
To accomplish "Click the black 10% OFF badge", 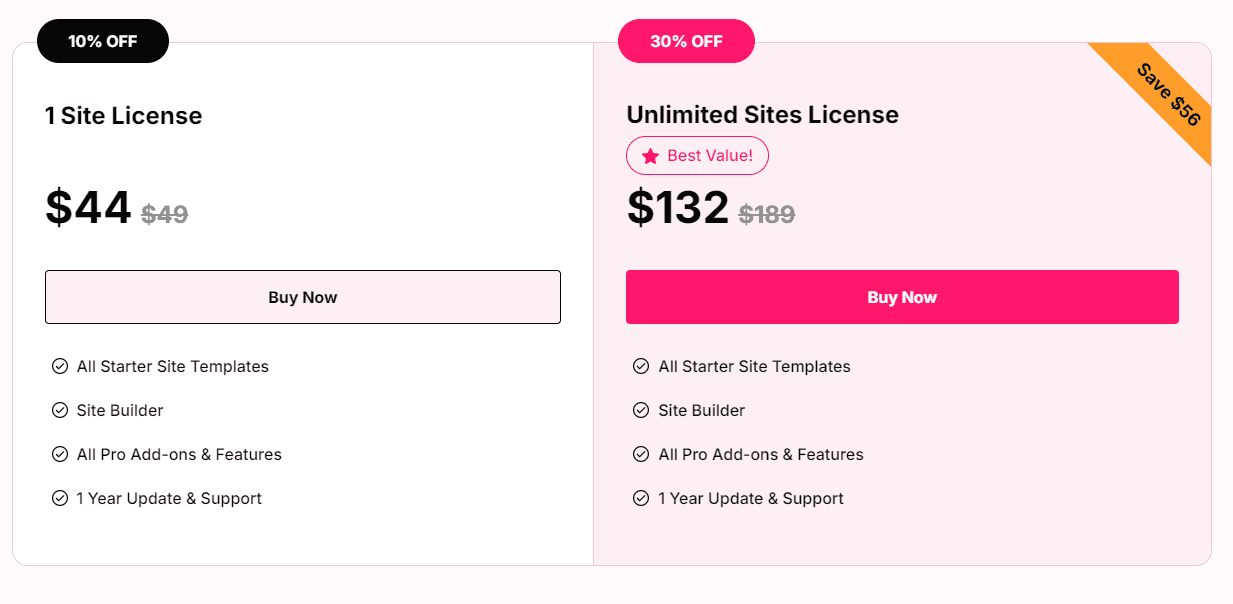I will [102, 41].
